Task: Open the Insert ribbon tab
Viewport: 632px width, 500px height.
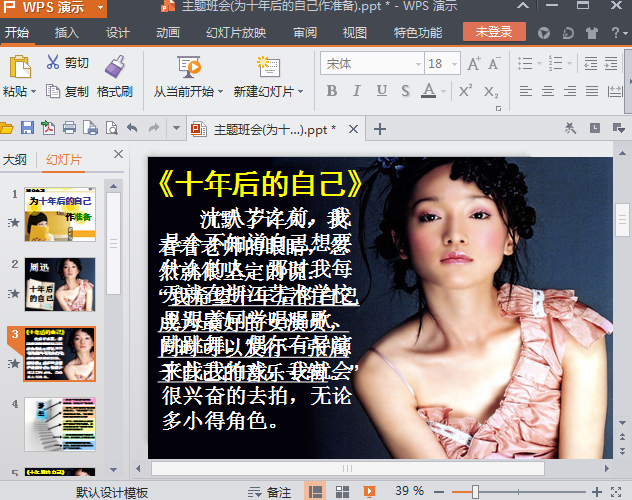Action: tap(67, 33)
